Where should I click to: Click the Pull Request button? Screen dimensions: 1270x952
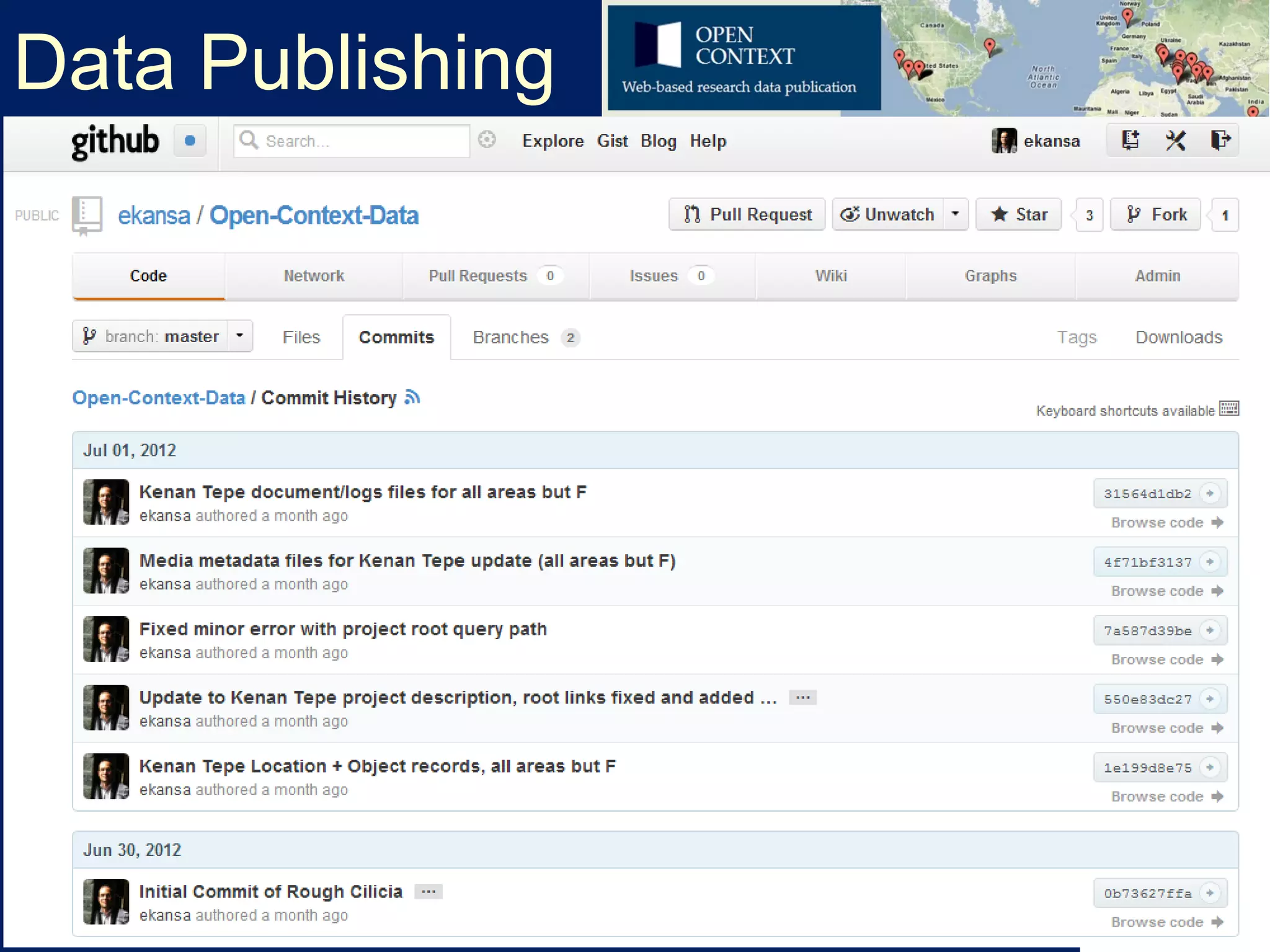point(747,214)
